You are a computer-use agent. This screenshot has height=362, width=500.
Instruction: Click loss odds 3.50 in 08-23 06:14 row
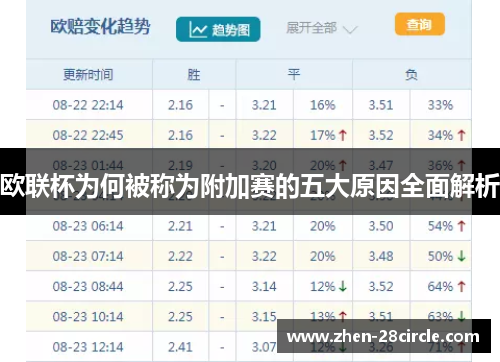click(381, 226)
